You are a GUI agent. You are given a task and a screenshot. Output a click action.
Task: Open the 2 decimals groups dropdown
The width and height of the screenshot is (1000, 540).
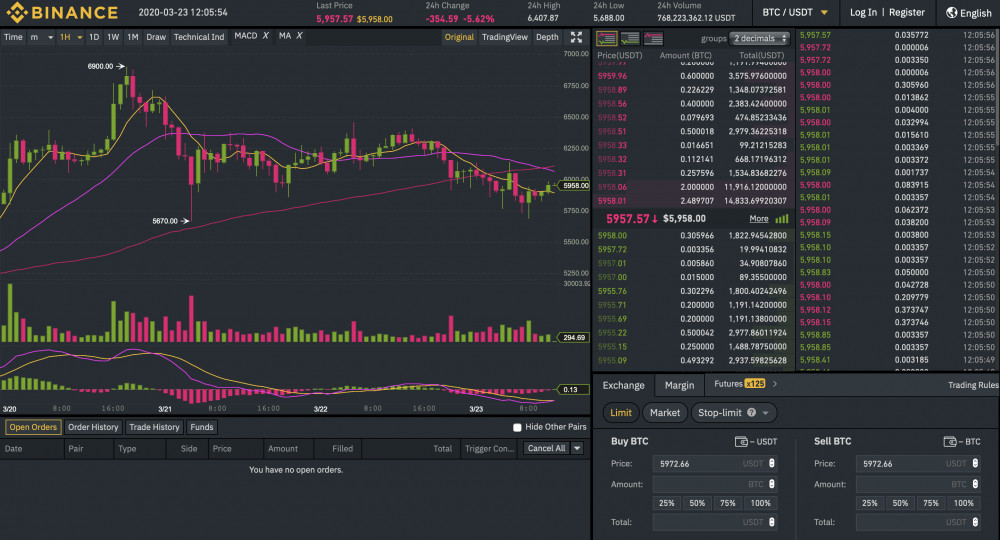point(759,38)
